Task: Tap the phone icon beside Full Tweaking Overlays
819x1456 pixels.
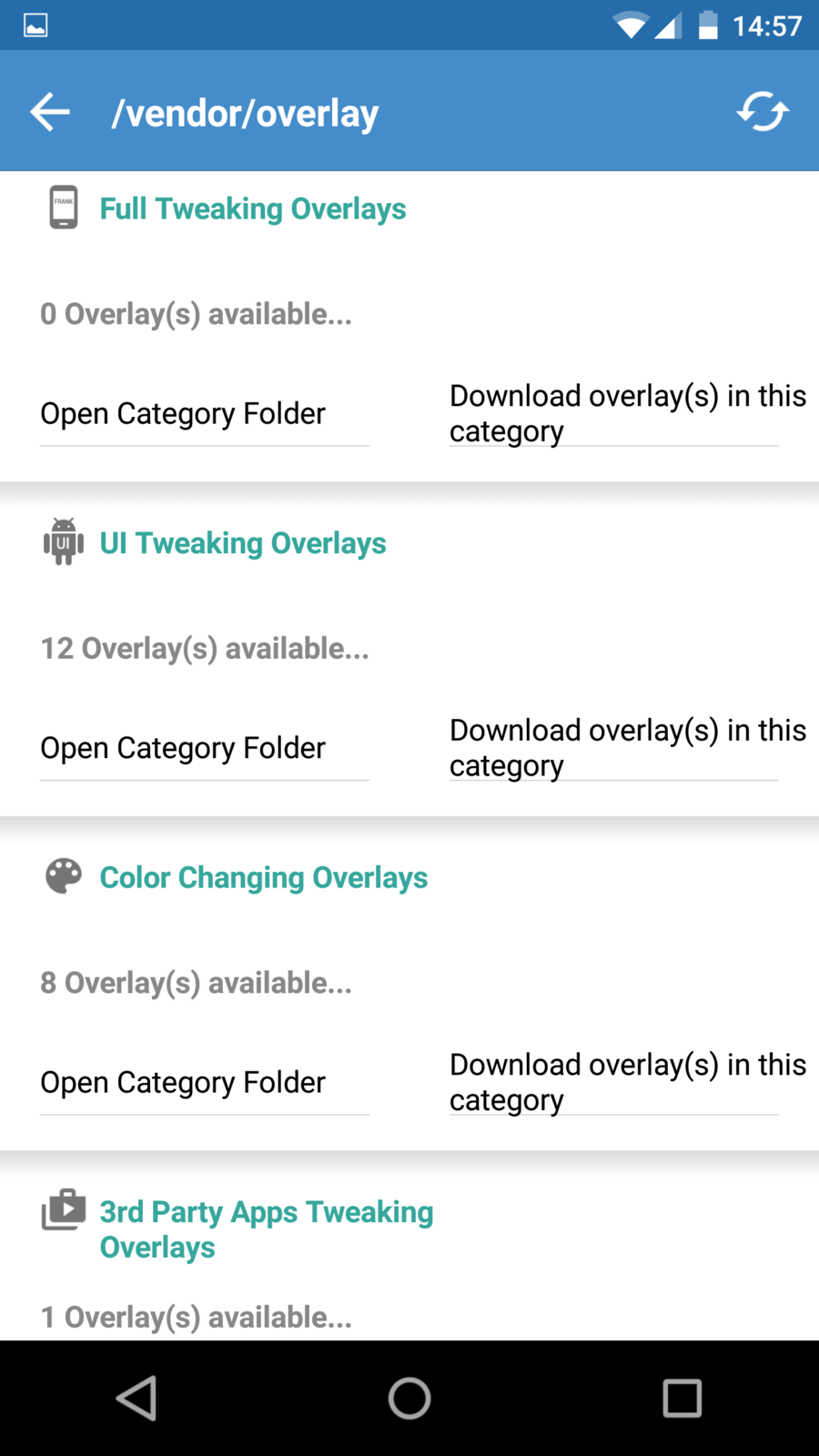Action: (64, 207)
